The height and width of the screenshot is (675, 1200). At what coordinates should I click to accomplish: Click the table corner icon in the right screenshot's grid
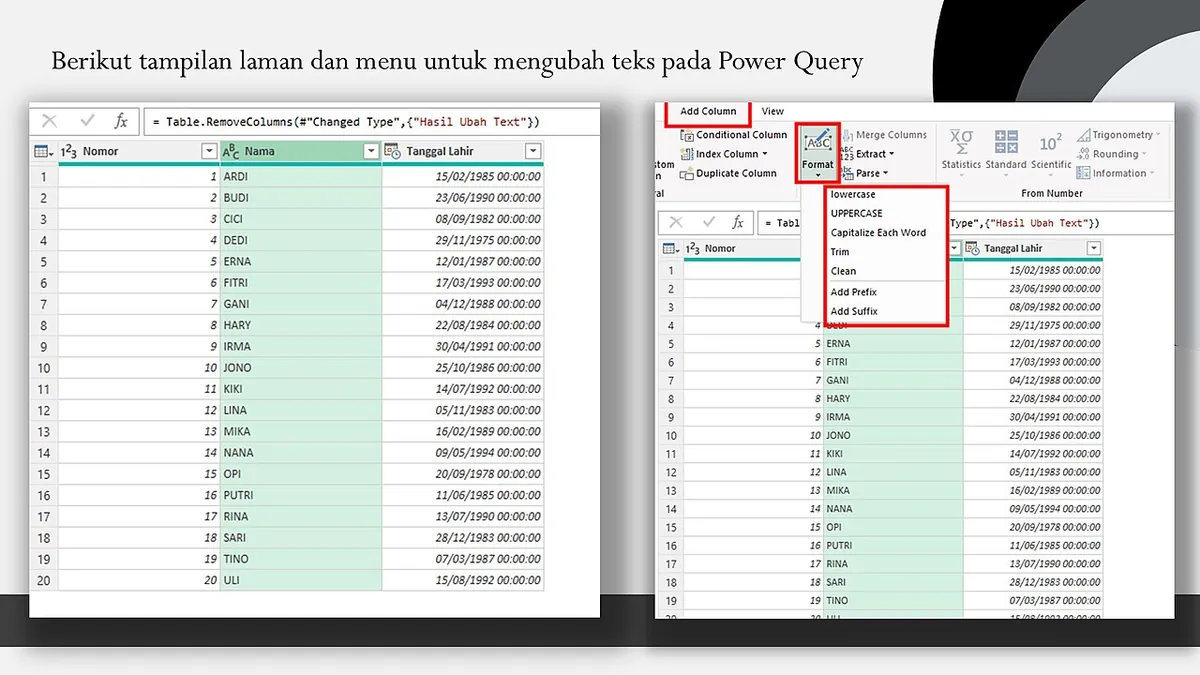pyautogui.click(x=673, y=248)
